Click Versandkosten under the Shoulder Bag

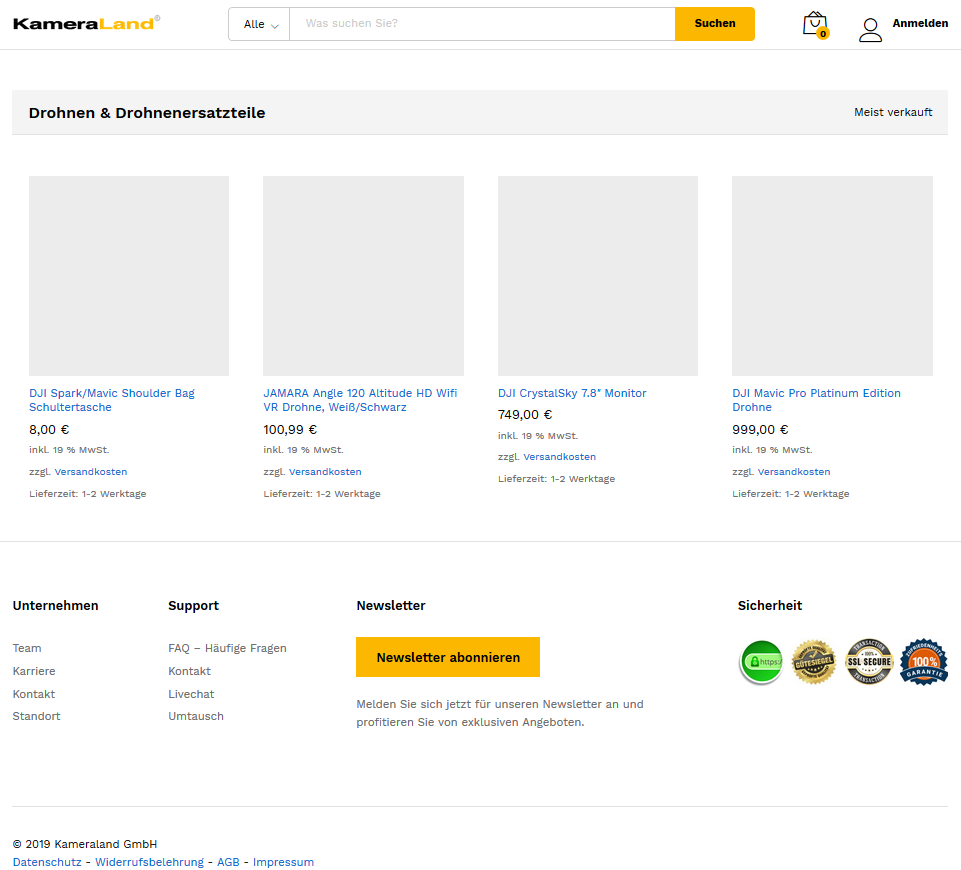(91, 472)
